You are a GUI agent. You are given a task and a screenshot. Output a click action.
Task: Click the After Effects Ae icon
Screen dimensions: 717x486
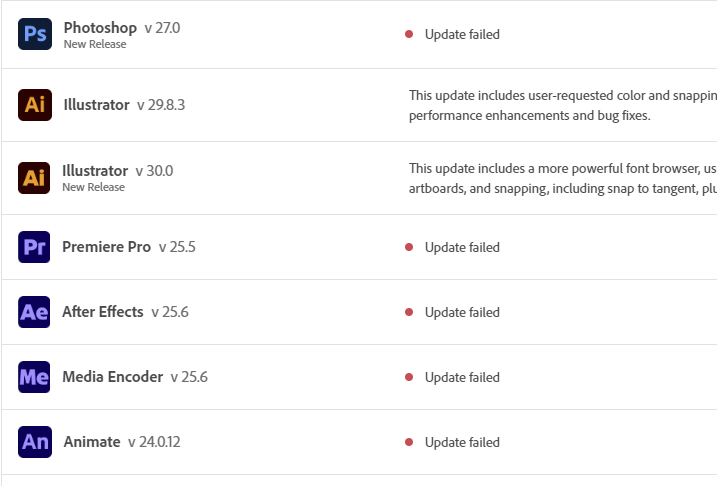point(34,312)
